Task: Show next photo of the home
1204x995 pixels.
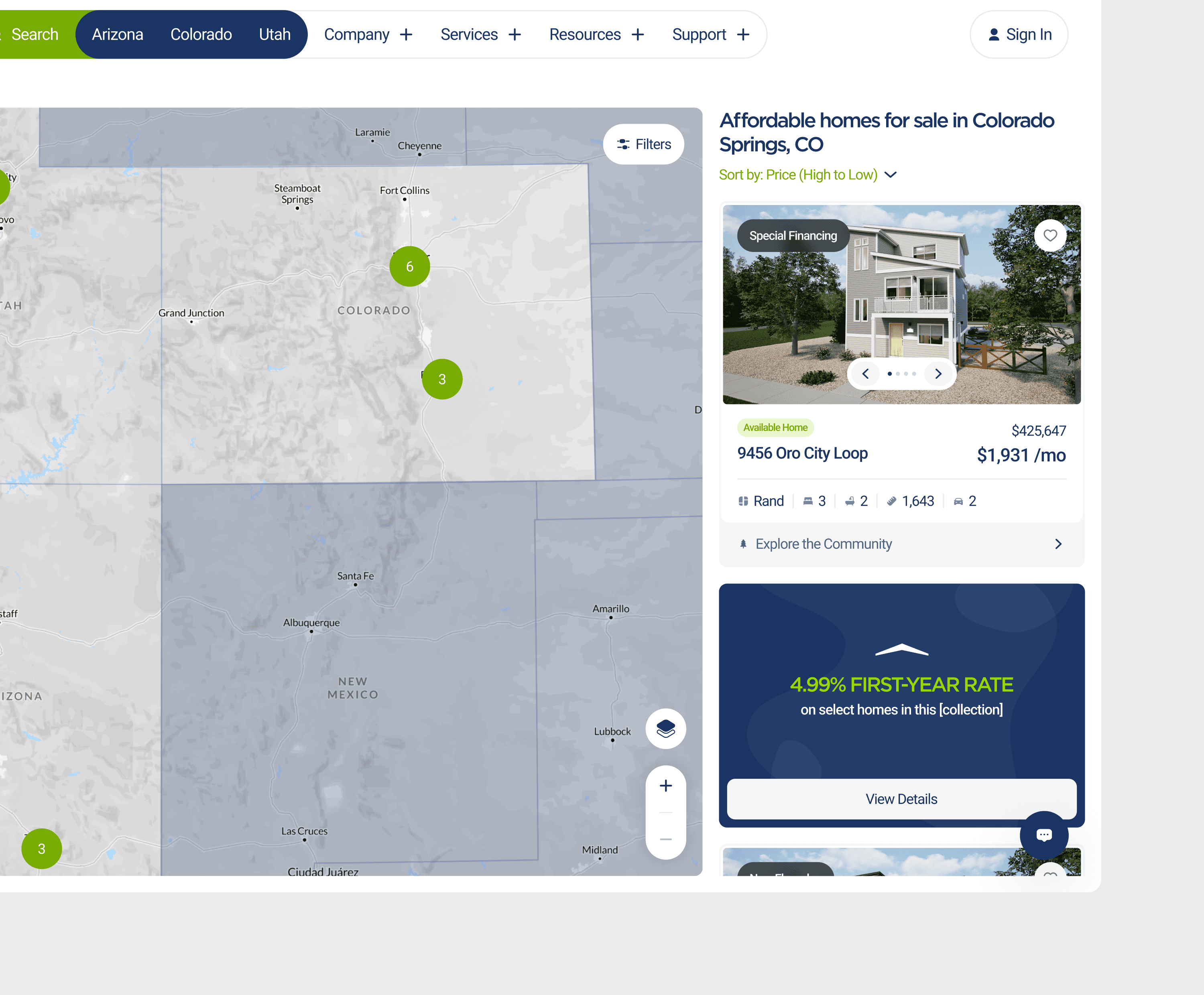Action: tap(938, 374)
